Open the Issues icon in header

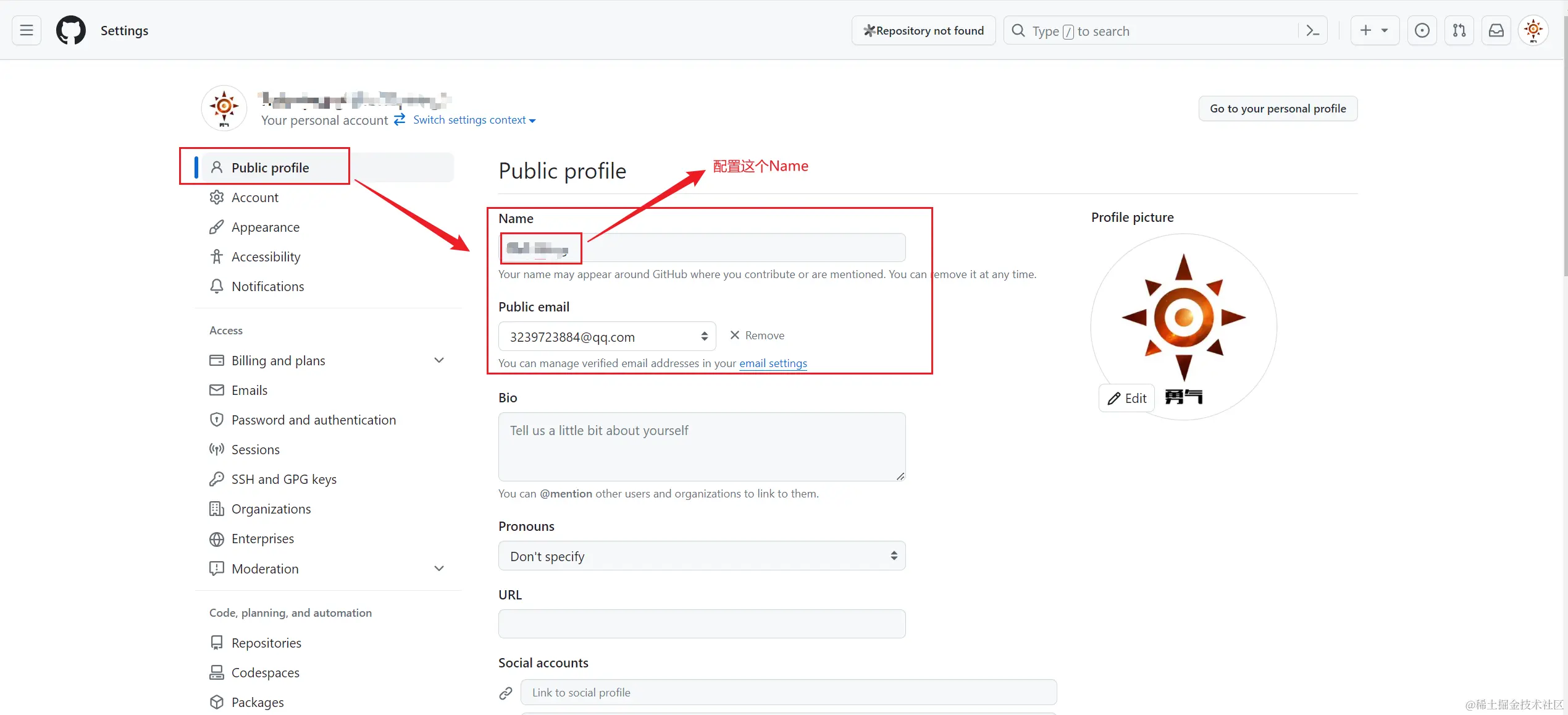click(x=1422, y=30)
